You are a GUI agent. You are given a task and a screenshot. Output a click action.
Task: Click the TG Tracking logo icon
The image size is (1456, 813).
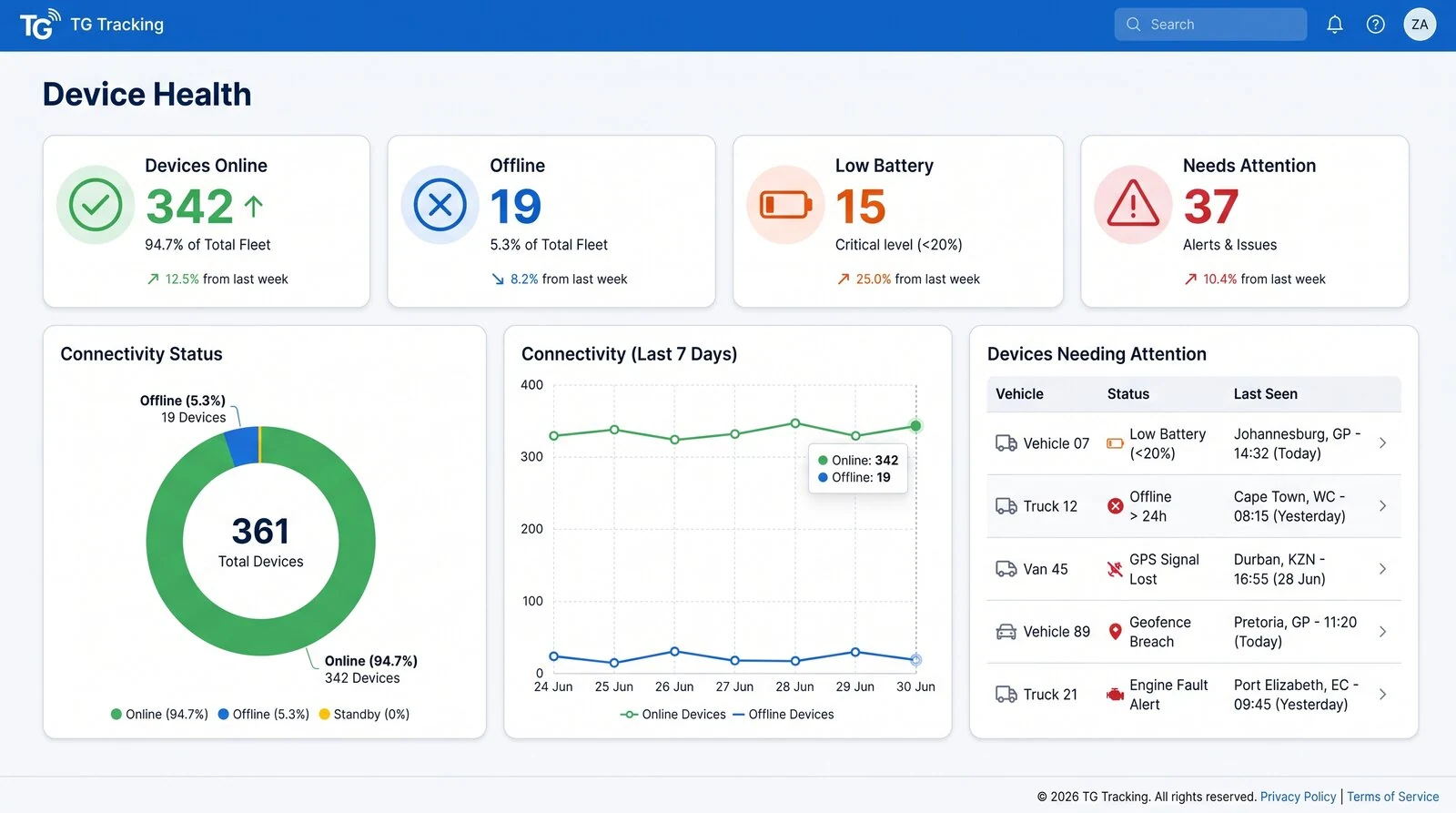pos(40,25)
